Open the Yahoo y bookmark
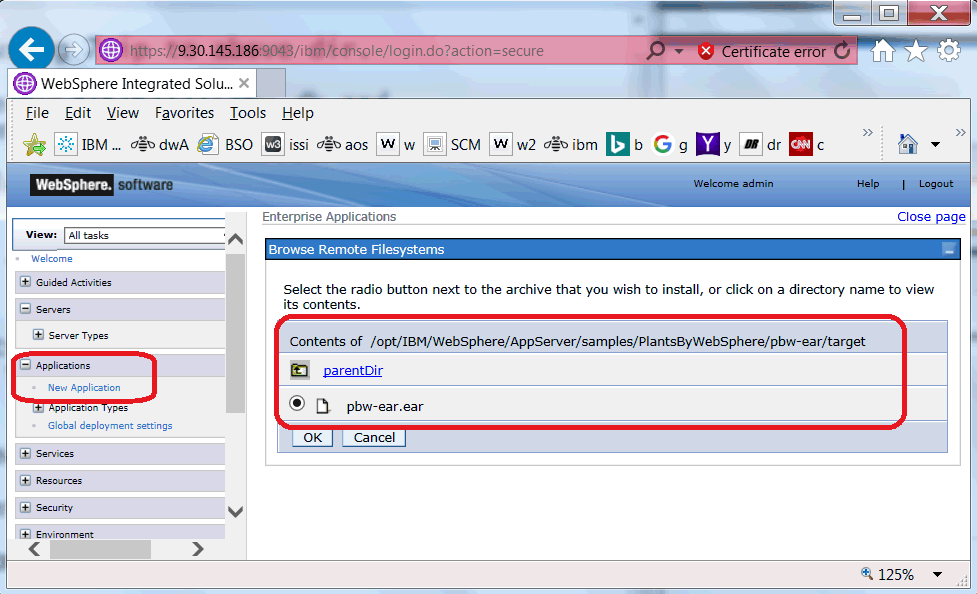Image resolution: width=977 pixels, height=594 pixels. (713, 145)
